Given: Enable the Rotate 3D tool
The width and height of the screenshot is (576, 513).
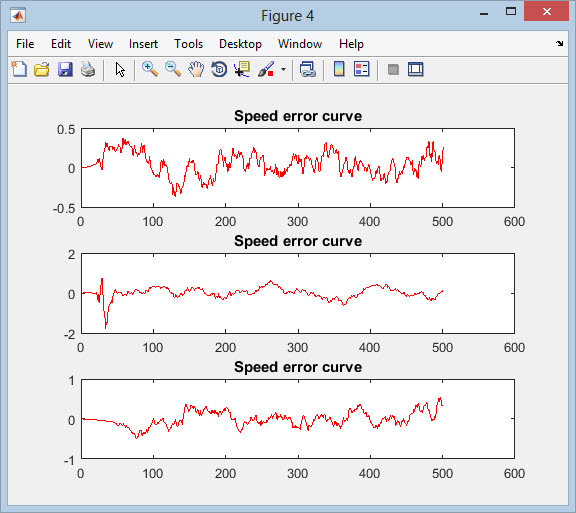Looking at the screenshot, I should [219, 69].
